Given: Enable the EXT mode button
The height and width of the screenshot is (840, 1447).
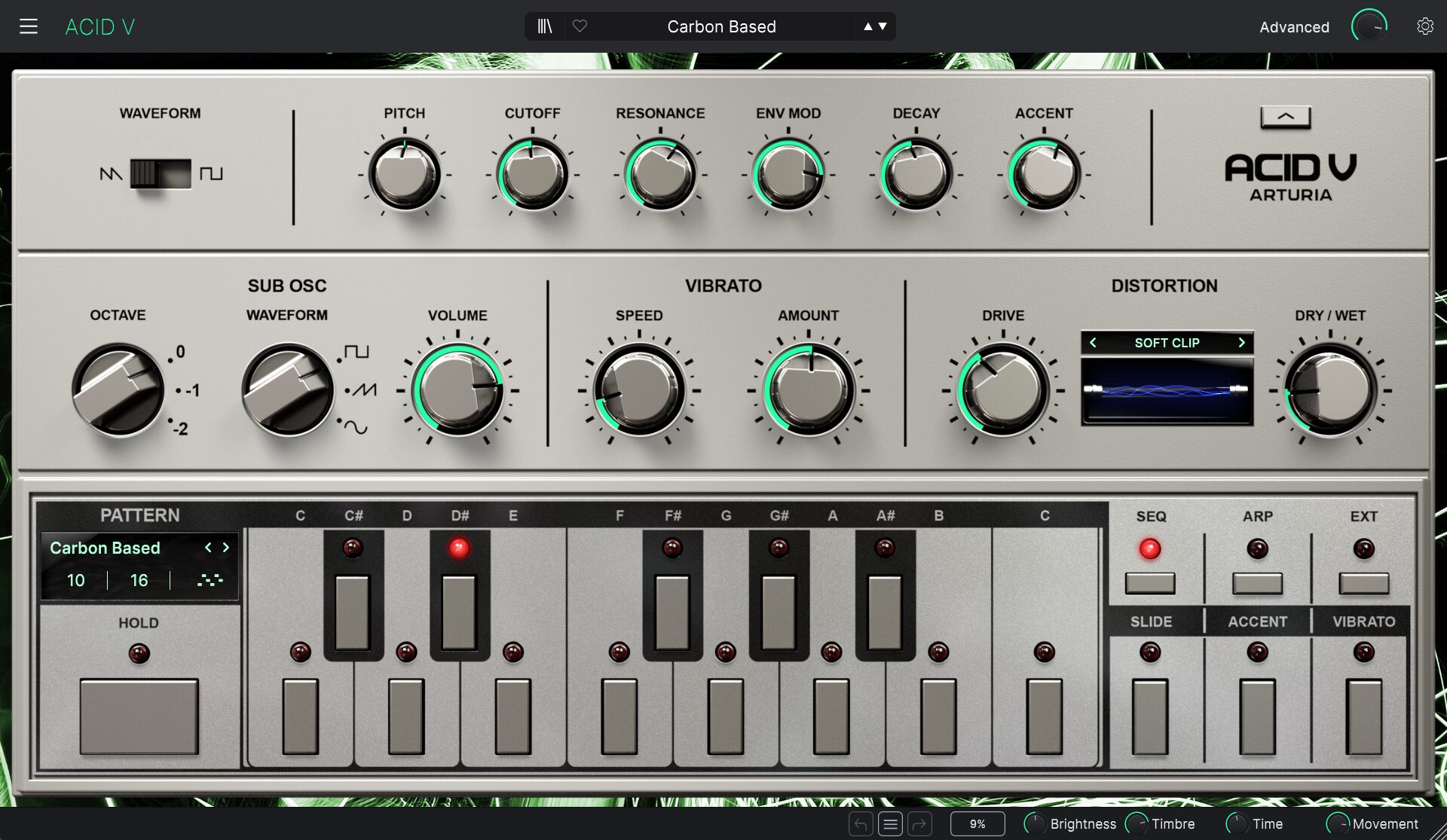Looking at the screenshot, I should click(1363, 583).
